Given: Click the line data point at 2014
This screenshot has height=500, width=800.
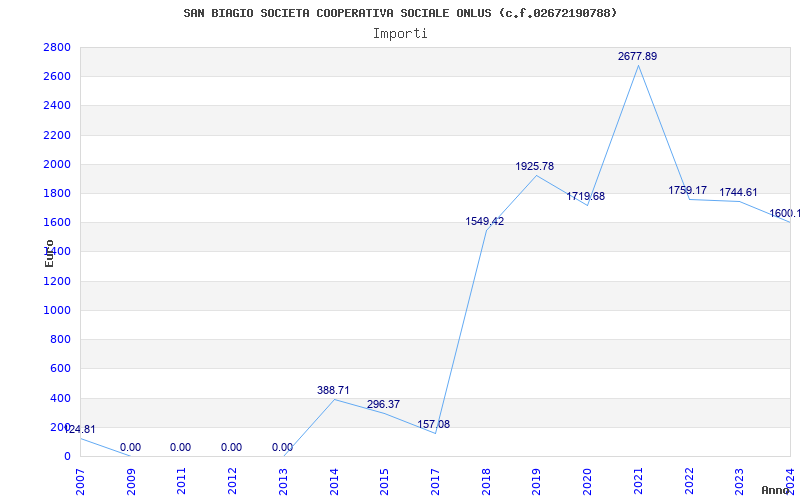Looking at the screenshot, I should click(334, 399).
